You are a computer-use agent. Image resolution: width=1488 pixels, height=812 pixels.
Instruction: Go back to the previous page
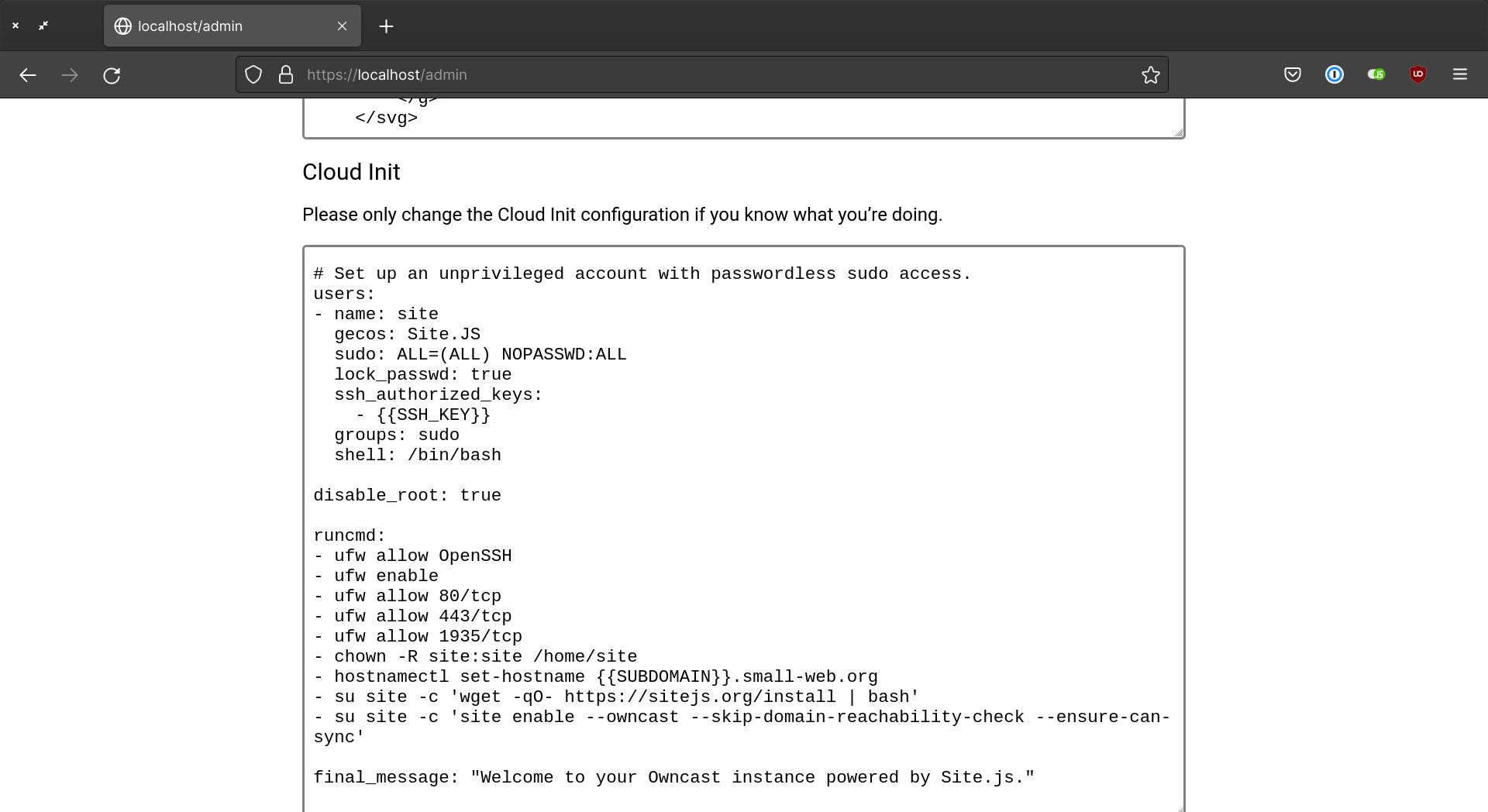(x=28, y=75)
